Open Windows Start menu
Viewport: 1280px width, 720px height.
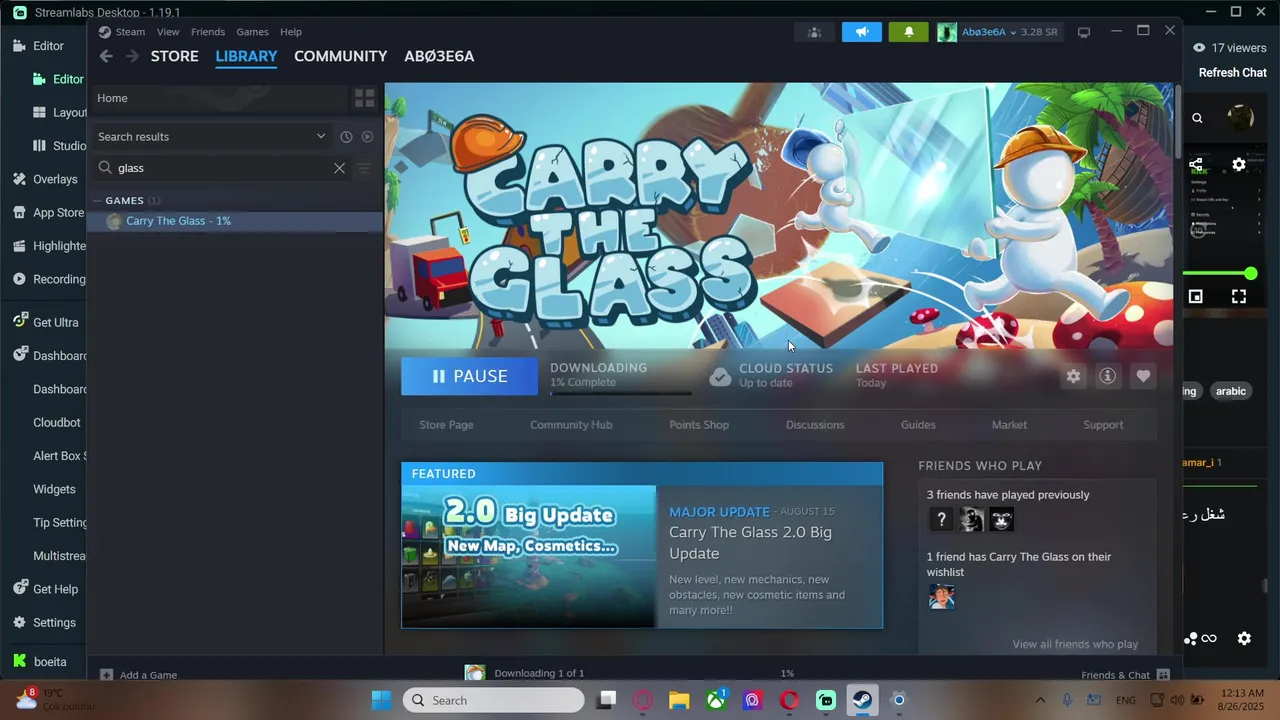click(x=382, y=700)
